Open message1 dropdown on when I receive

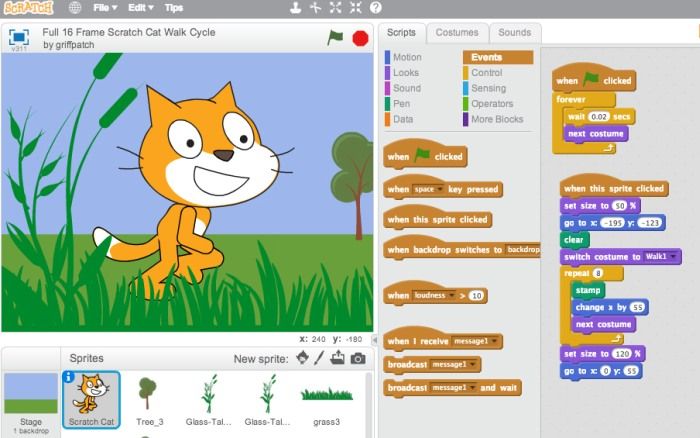pyautogui.click(x=475, y=341)
